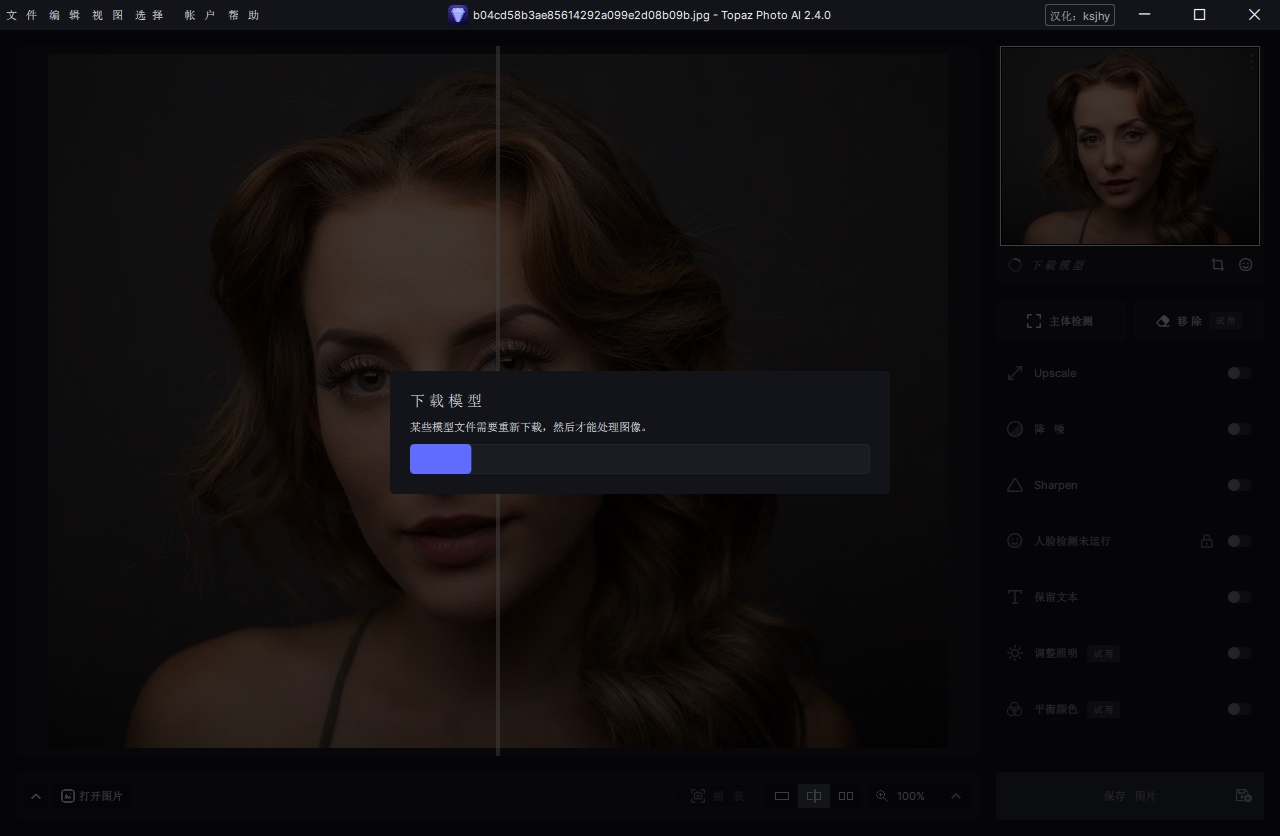
Task: Click the before/after split divider line
Action: [498, 400]
